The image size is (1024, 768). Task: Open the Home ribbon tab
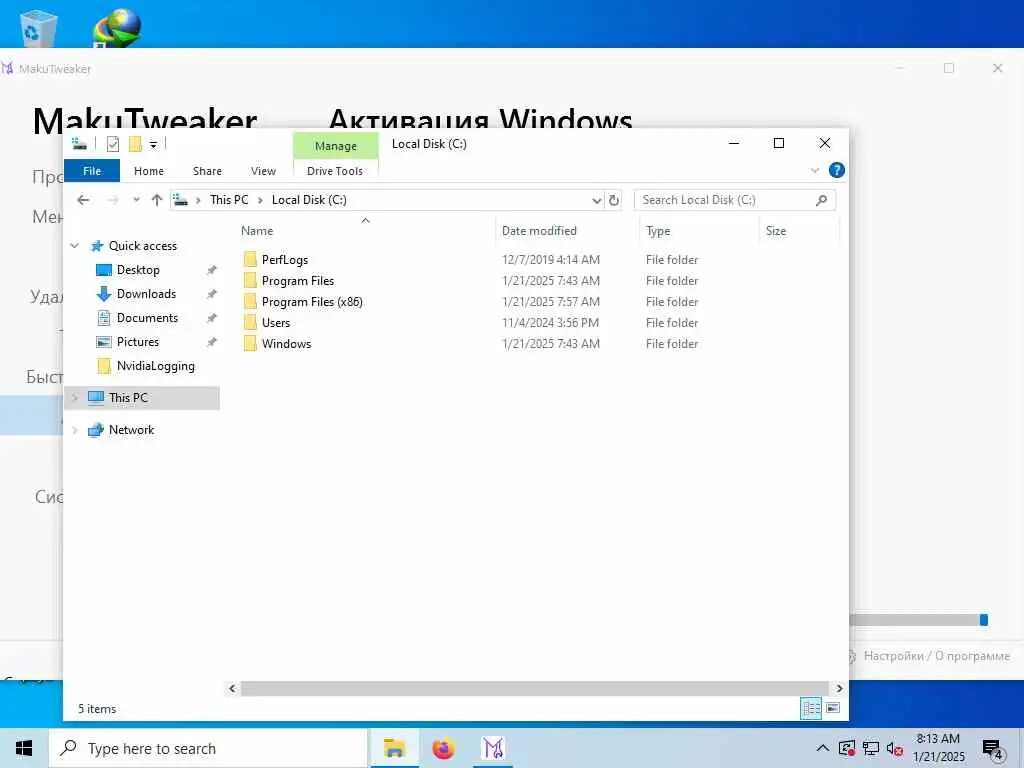149,170
